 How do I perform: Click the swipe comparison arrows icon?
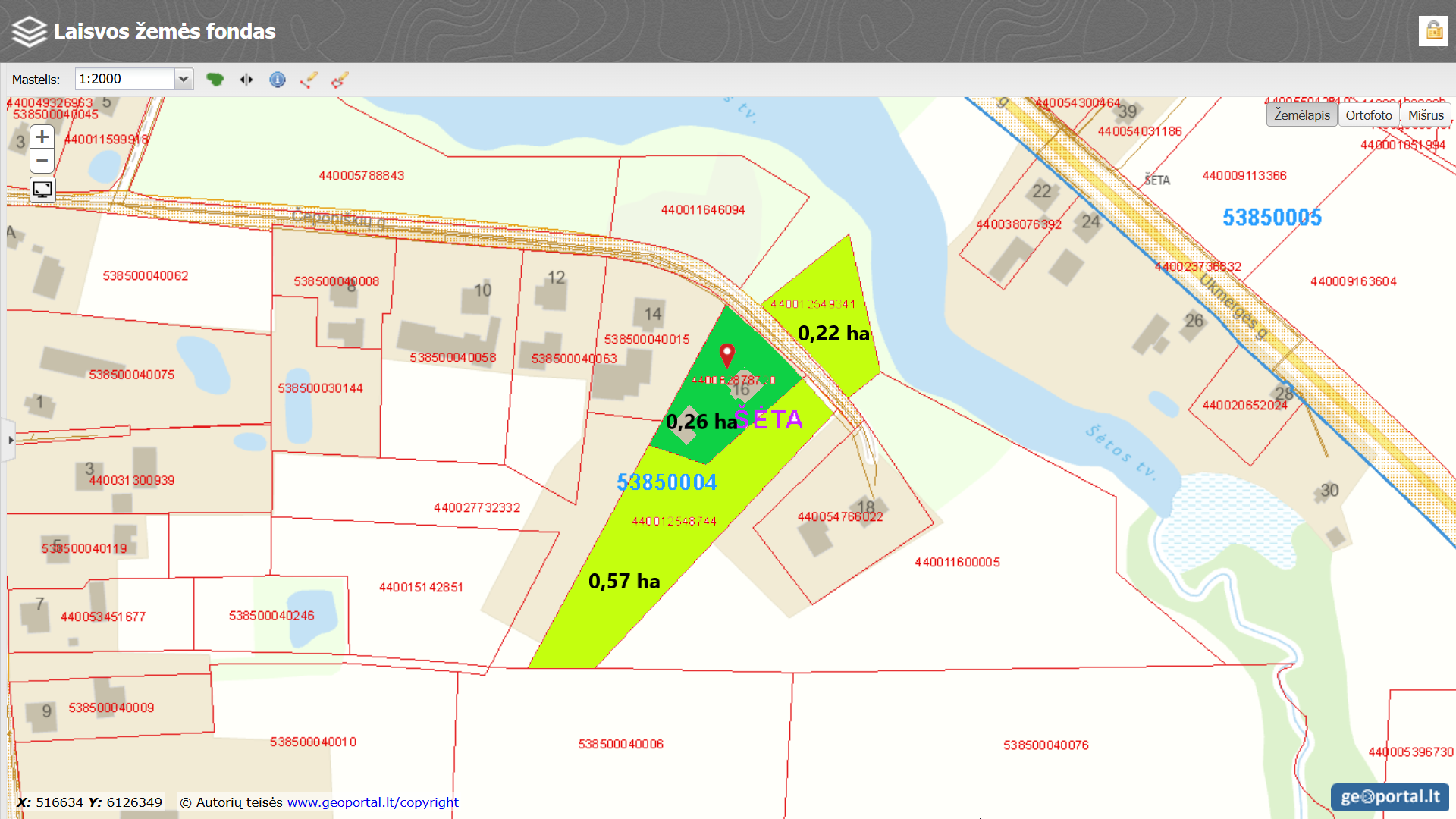[246, 80]
